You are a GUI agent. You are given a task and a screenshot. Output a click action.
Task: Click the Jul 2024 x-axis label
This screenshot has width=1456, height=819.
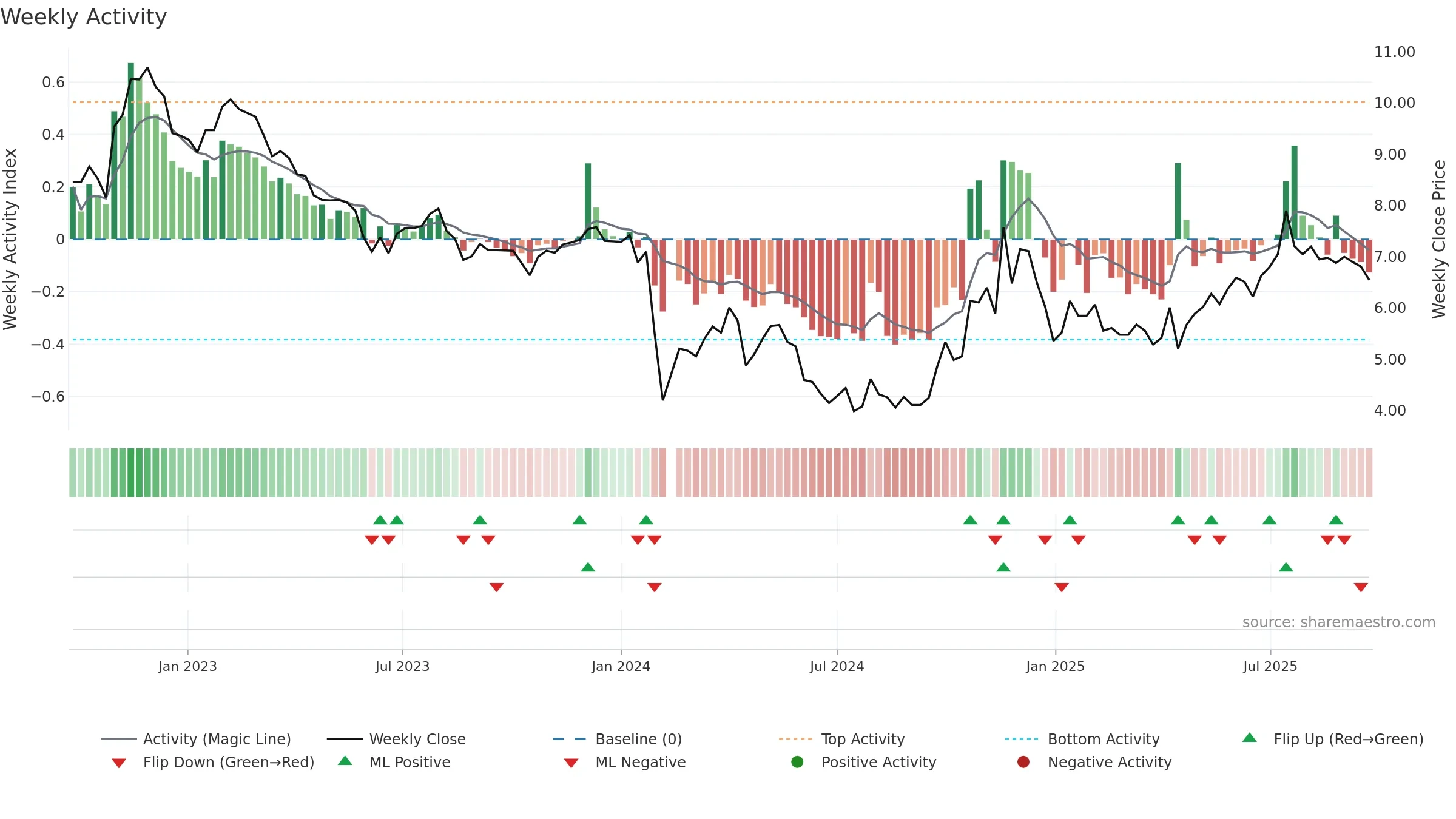pyautogui.click(x=837, y=666)
